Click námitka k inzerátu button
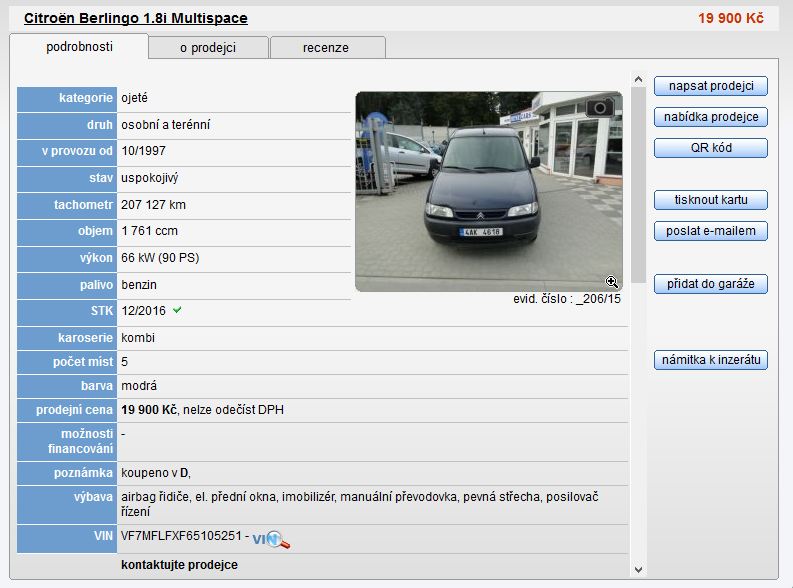Viewport: 793px width, 588px height. 711,360
